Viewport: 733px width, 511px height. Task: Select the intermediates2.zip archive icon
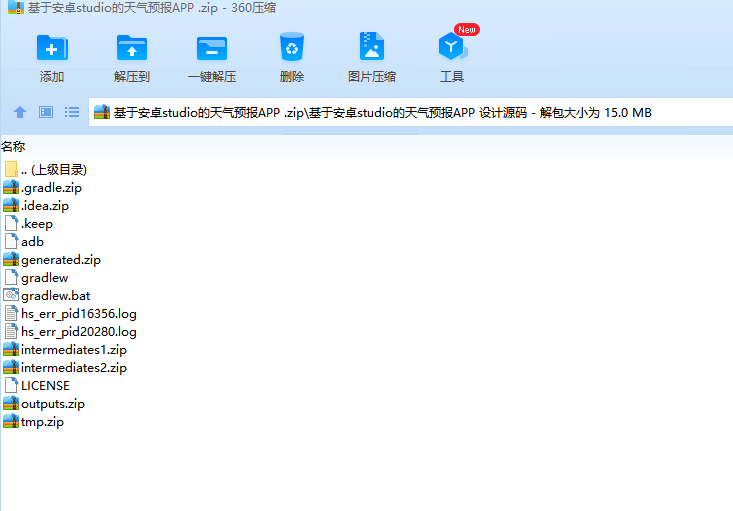pos(11,367)
